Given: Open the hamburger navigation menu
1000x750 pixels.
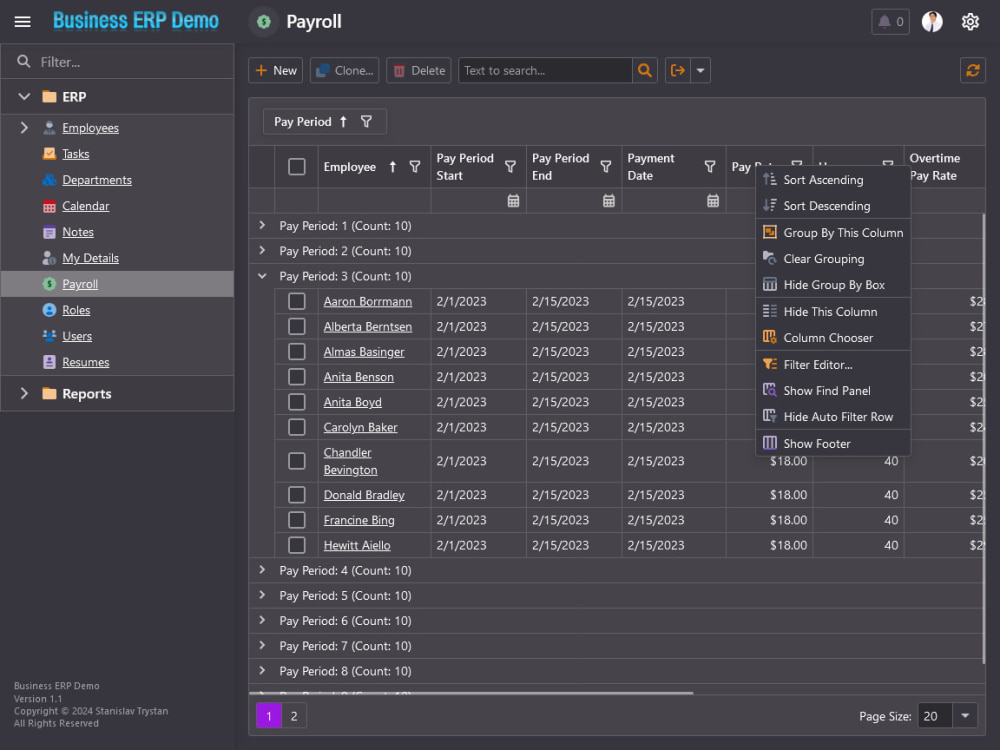Looking at the screenshot, I should 22,22.
